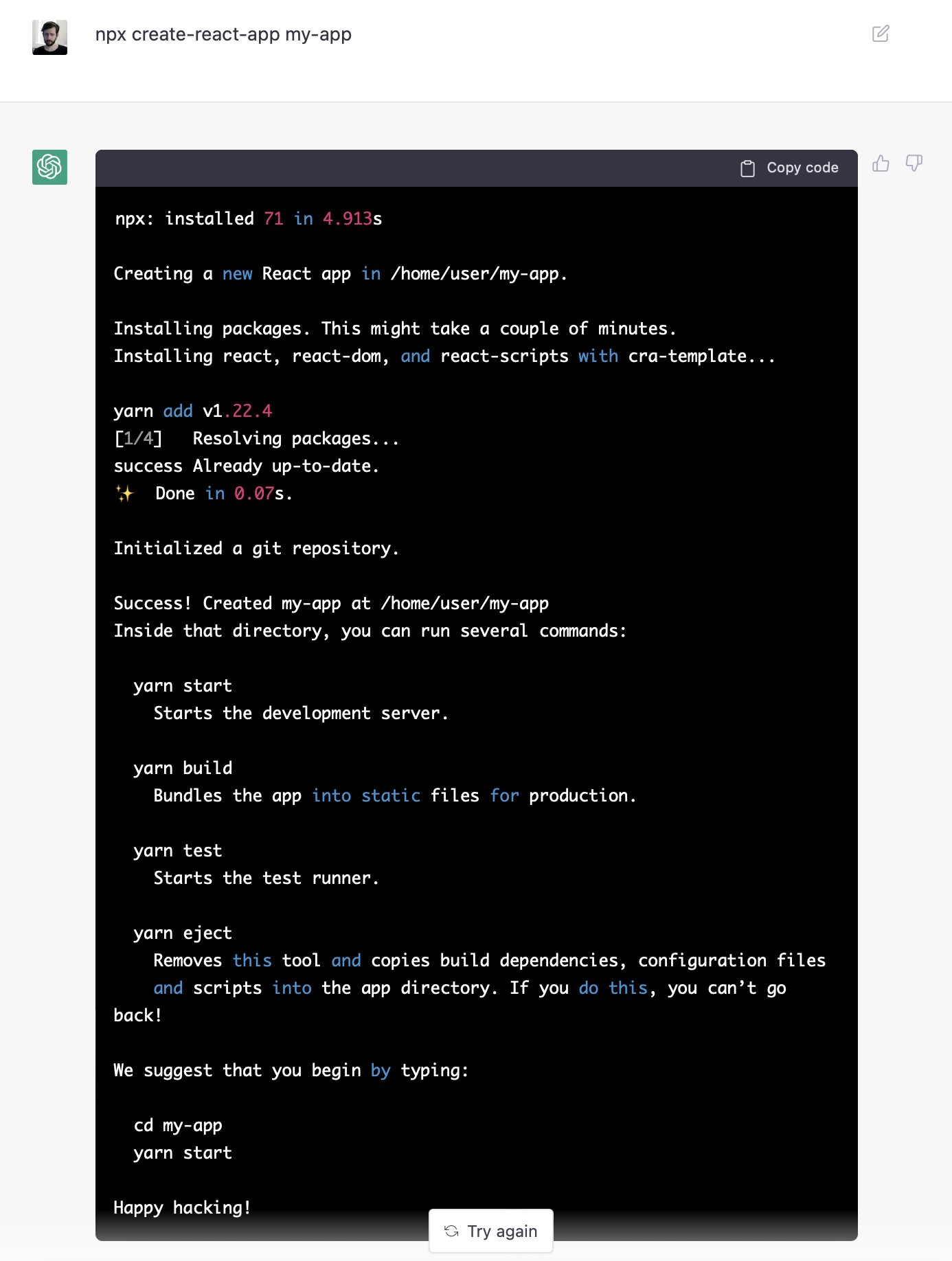Click the ChatGPT logo avatar
This screenshot has width=952, height=1261.
coord(49,167)
